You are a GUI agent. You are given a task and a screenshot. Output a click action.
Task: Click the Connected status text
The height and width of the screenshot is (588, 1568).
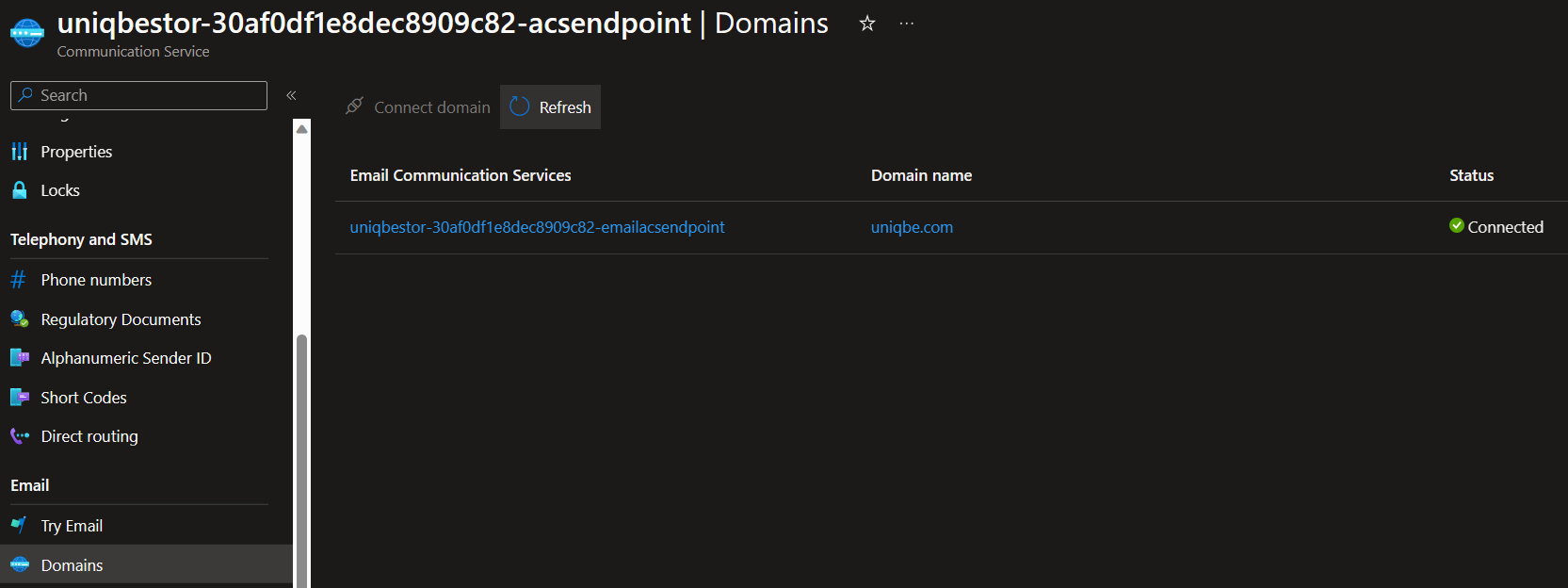coord(1505,227)
